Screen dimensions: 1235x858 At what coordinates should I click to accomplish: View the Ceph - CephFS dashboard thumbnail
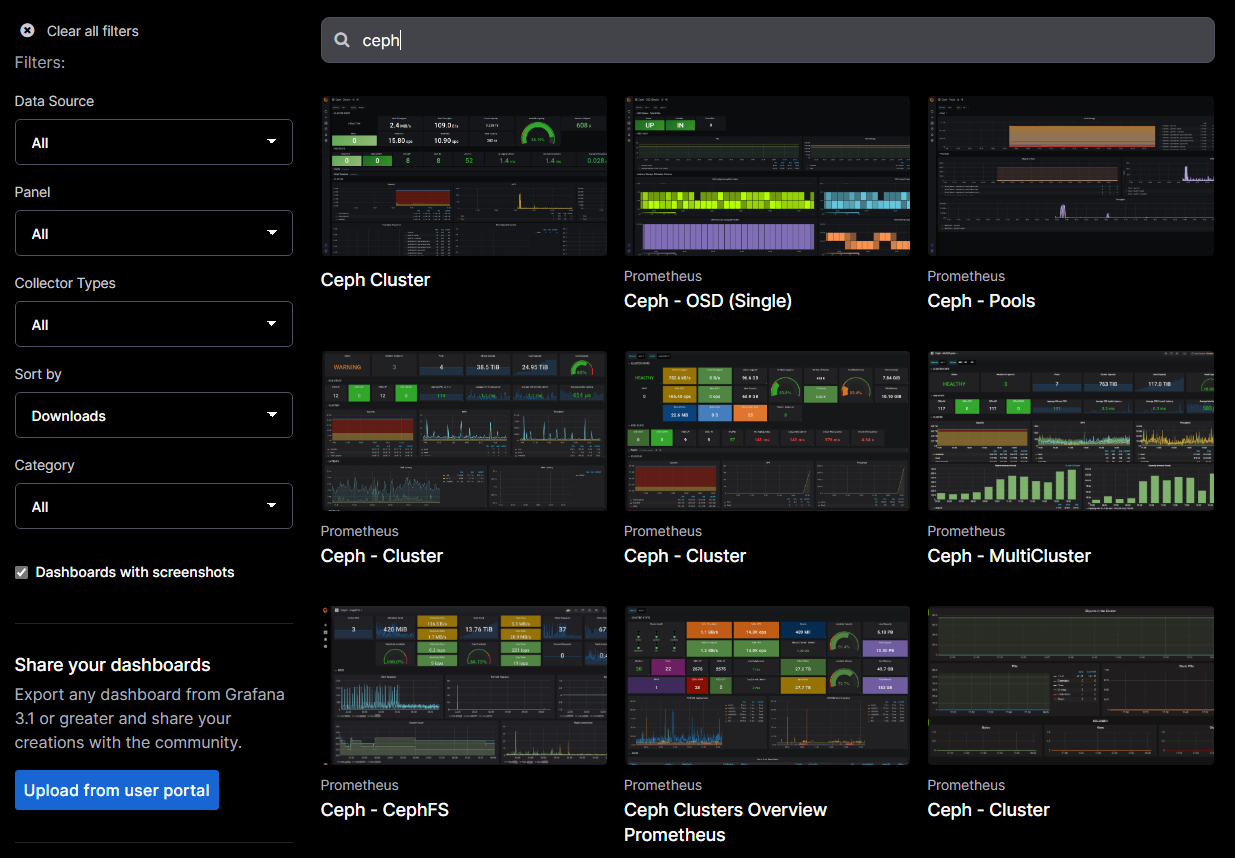point(463,685)
